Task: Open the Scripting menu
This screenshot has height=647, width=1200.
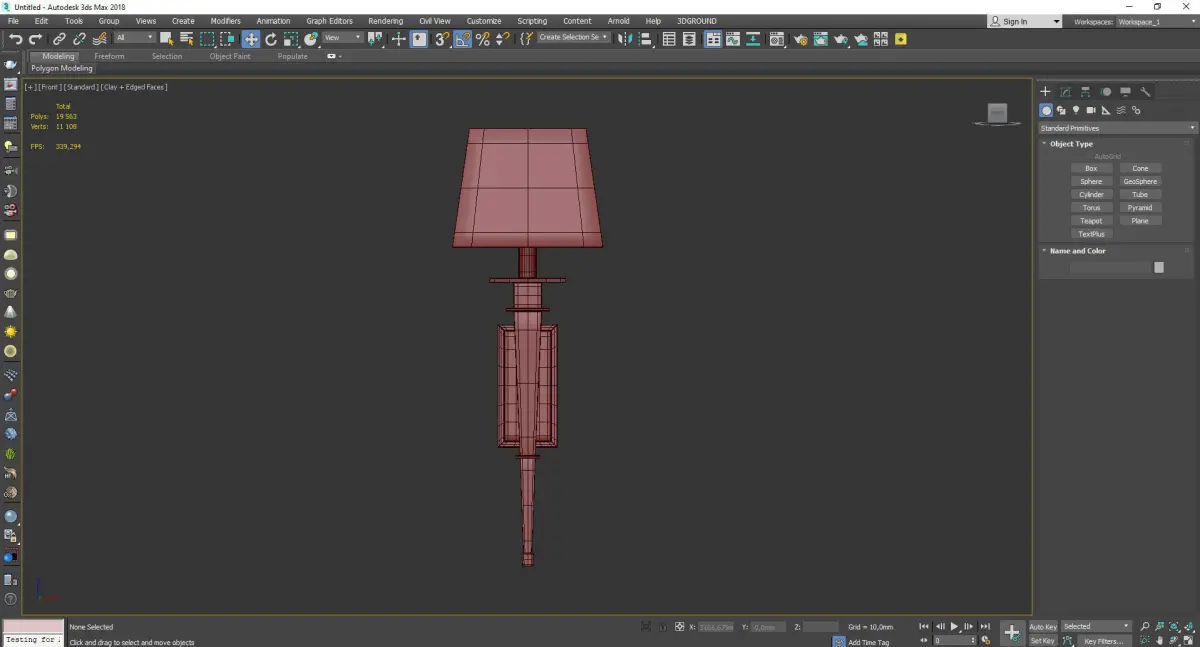Action: pyautogui.click(x=532, y=21)
